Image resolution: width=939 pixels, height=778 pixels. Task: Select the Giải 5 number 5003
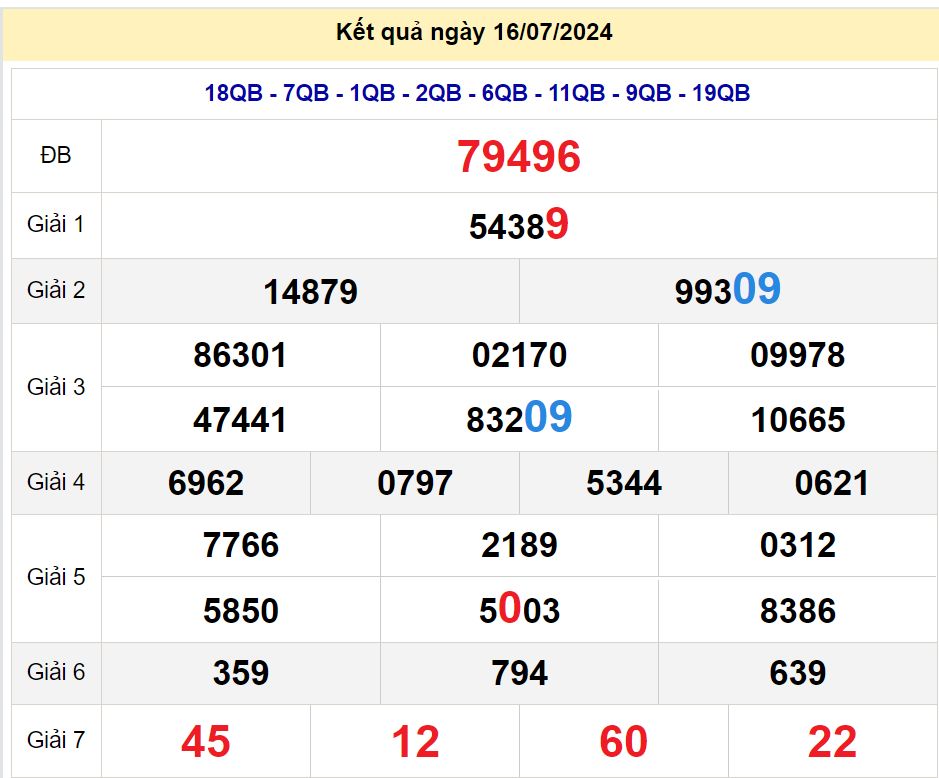pos(519,610)
